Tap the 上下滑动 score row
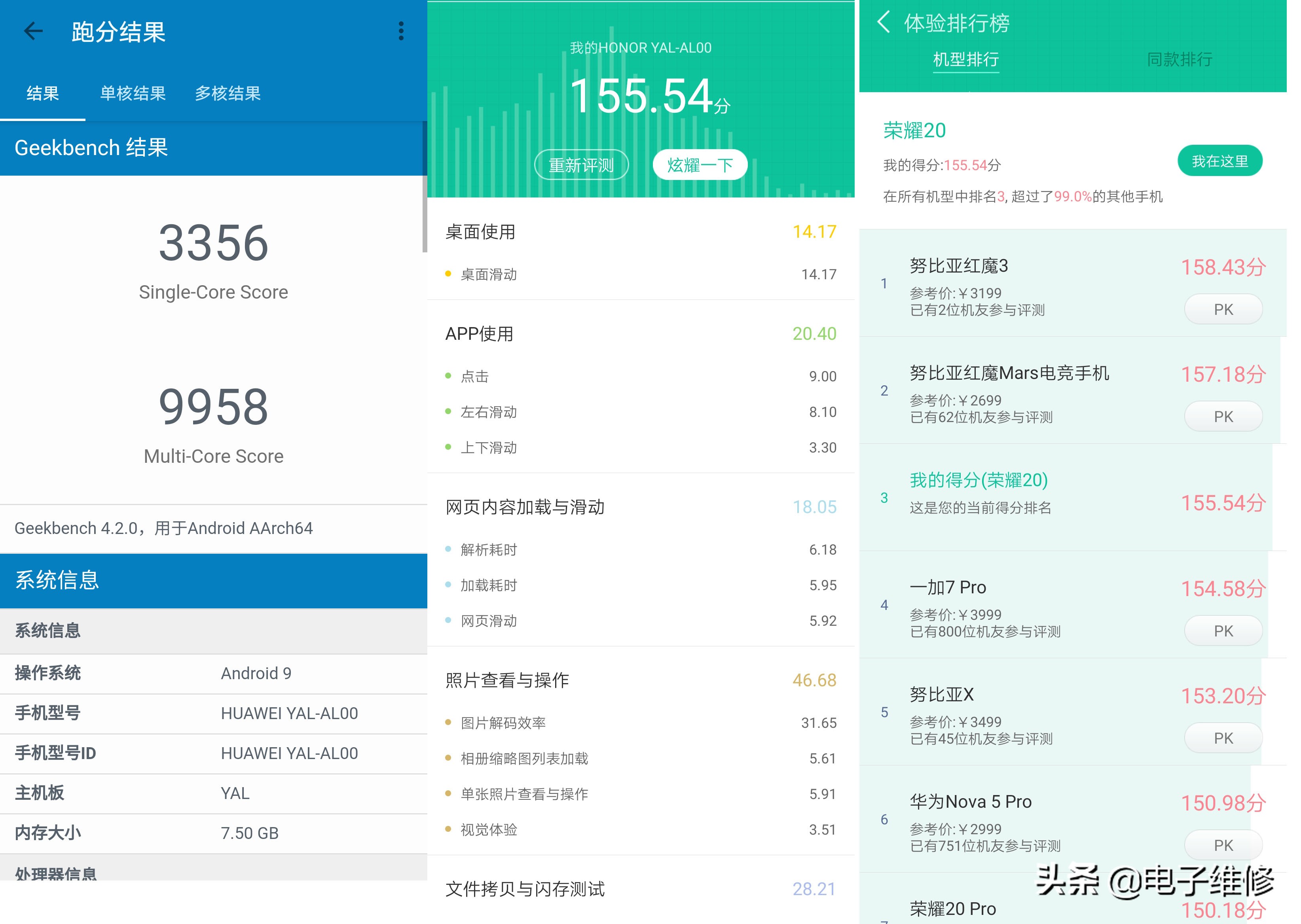The image size is (1301, 924). pyautogui.click(x=641, y=447)
